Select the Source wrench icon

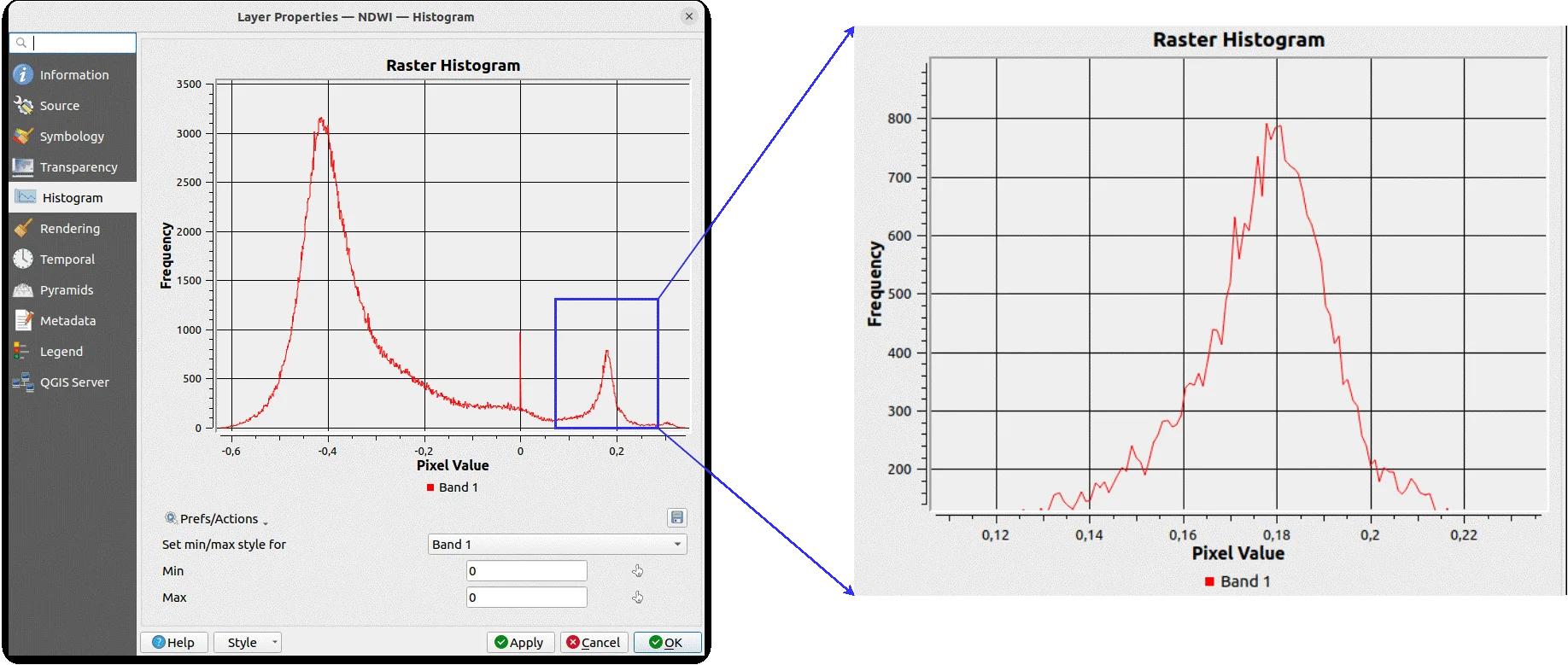tap(23, 106)
